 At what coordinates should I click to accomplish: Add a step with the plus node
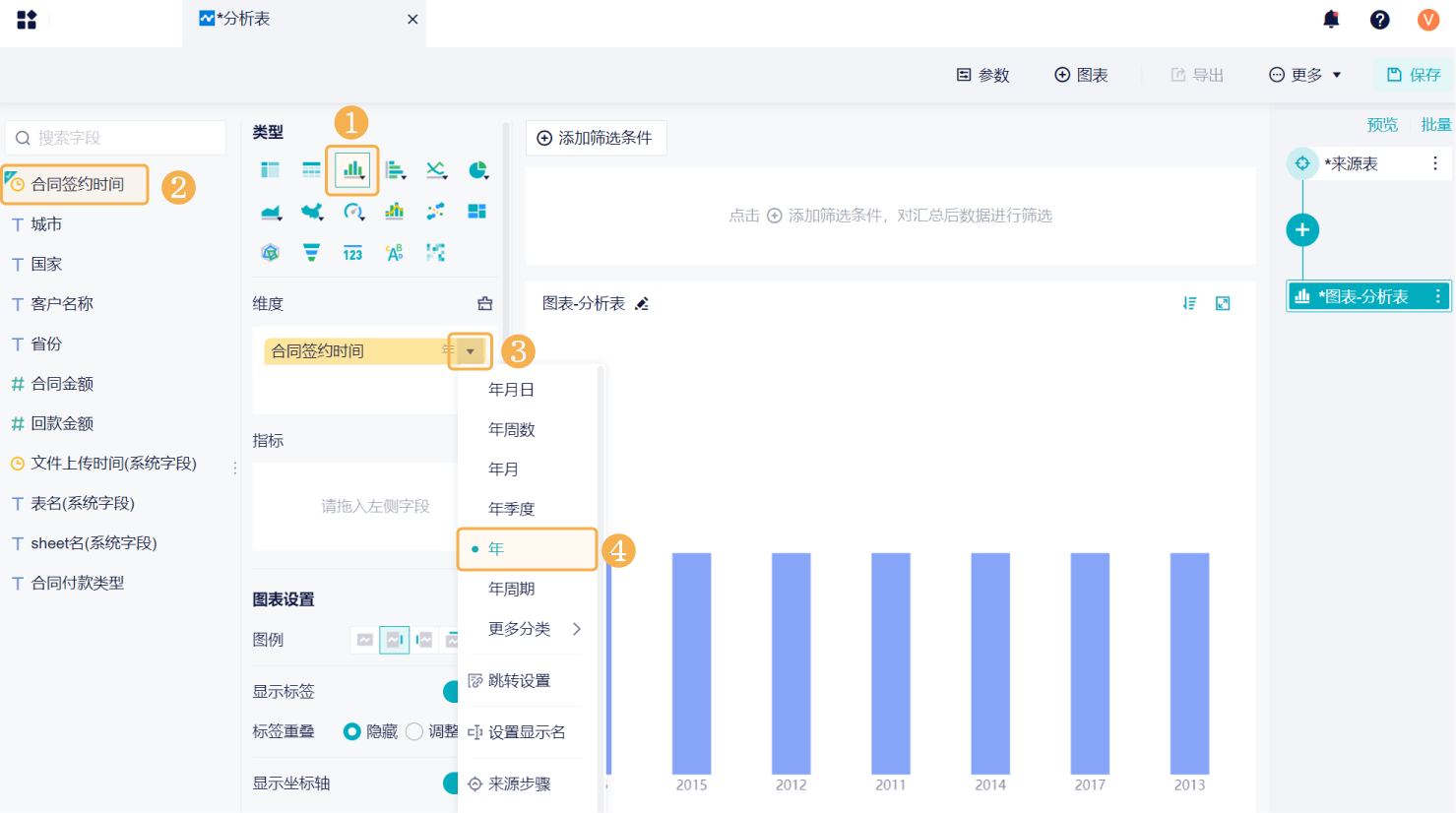(1302, 230)
